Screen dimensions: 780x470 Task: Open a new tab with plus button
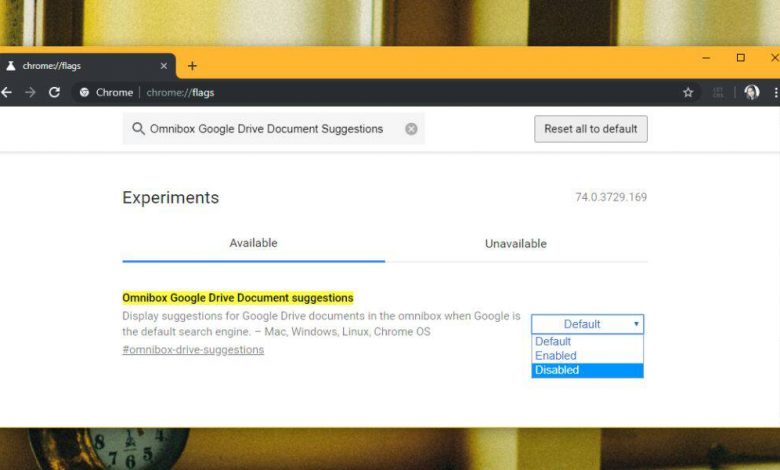point(192,66)
